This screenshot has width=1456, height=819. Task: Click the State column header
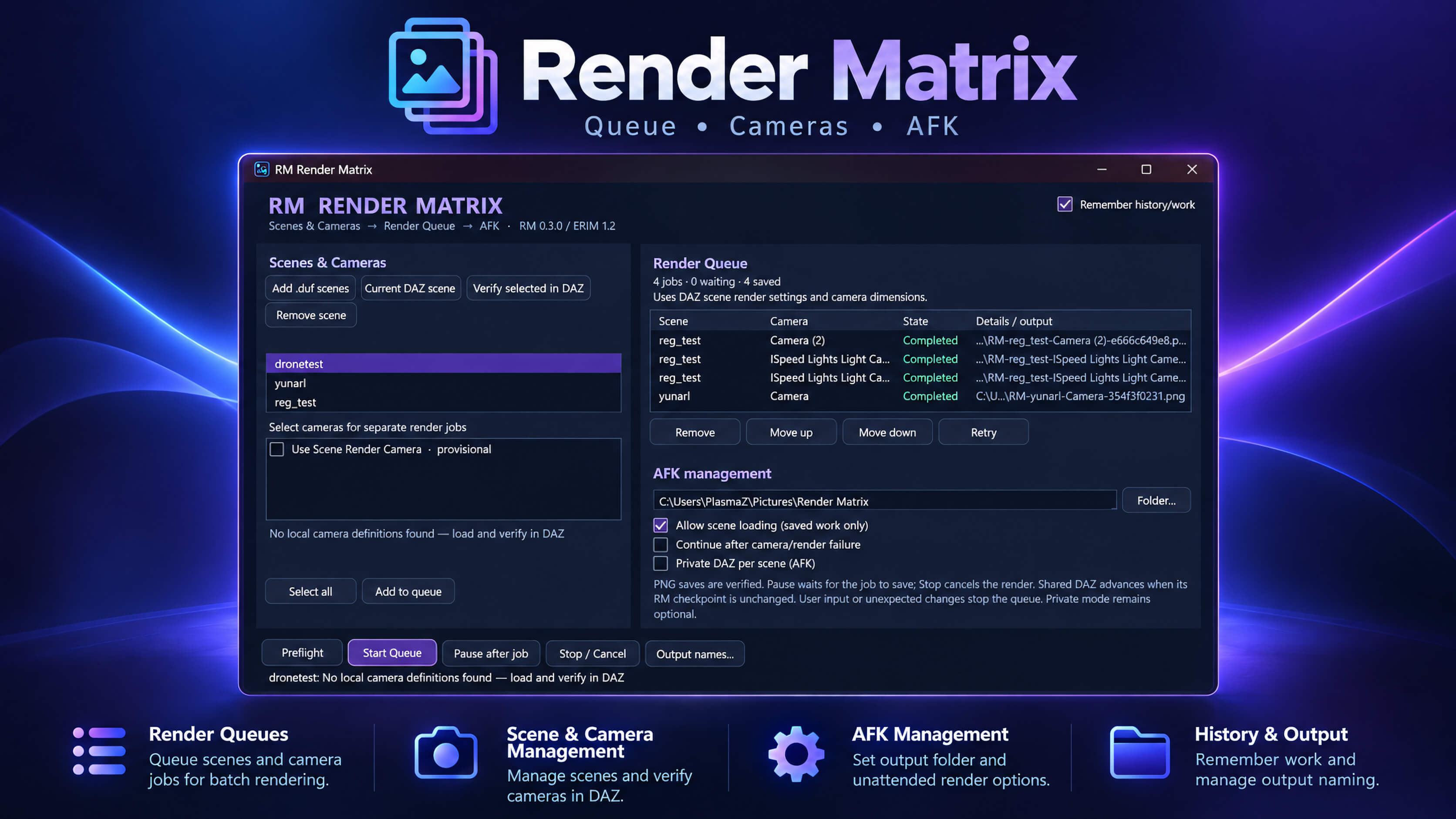click(915, 321)
